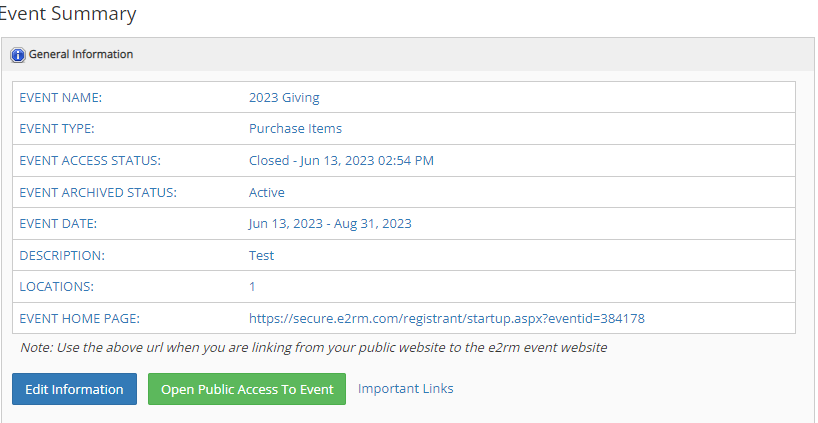The image size is (818, 423).
Task: Click the EVENT NAME label
Action: click(61, 98)
